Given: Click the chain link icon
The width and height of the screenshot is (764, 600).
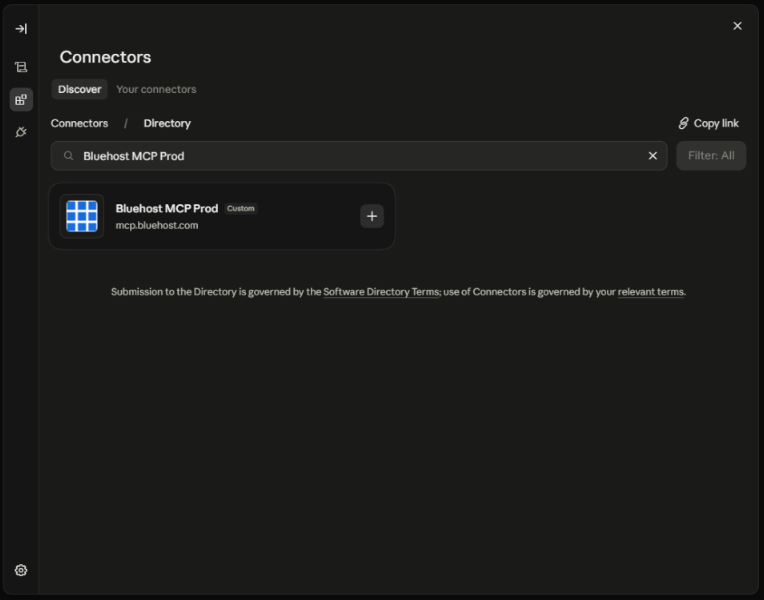Looking at the screenshot, I should pyautogui.click(x=683, y=123).
